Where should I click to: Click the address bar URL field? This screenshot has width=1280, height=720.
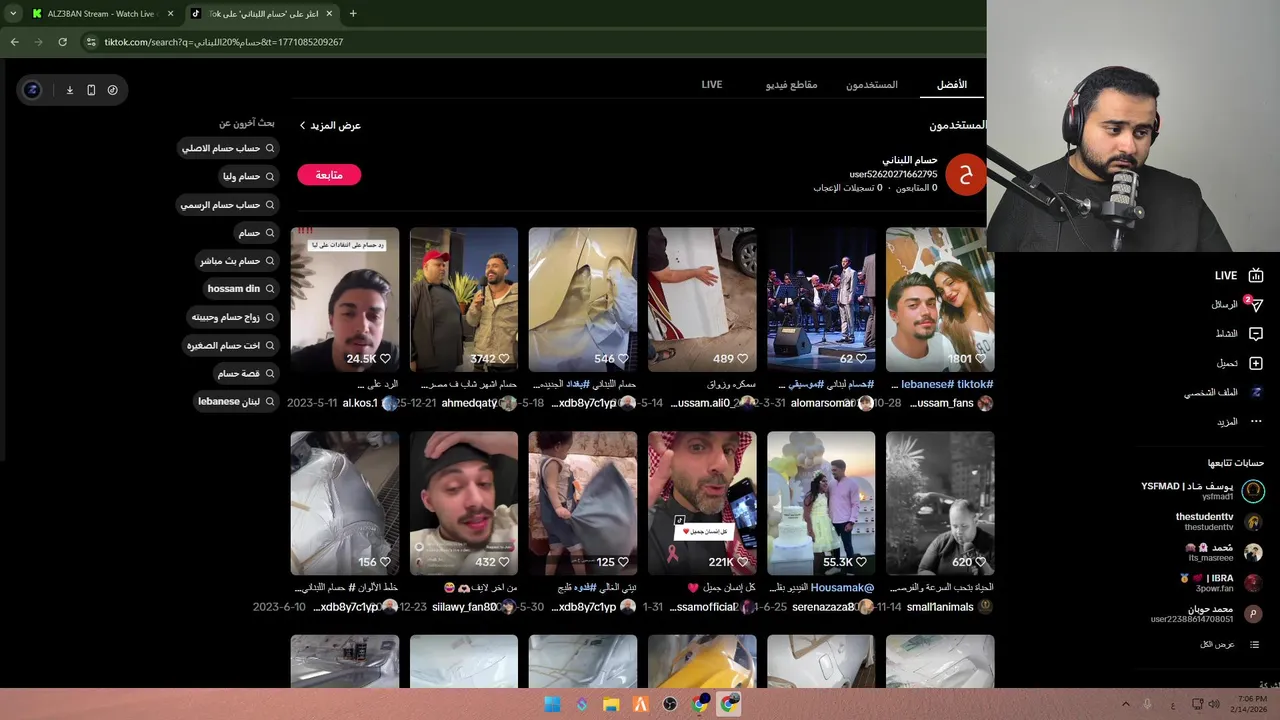point(530,42)
